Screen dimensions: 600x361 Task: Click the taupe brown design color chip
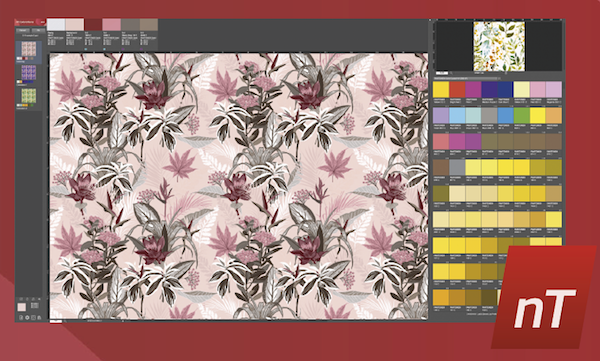click(x=149, y=25)
